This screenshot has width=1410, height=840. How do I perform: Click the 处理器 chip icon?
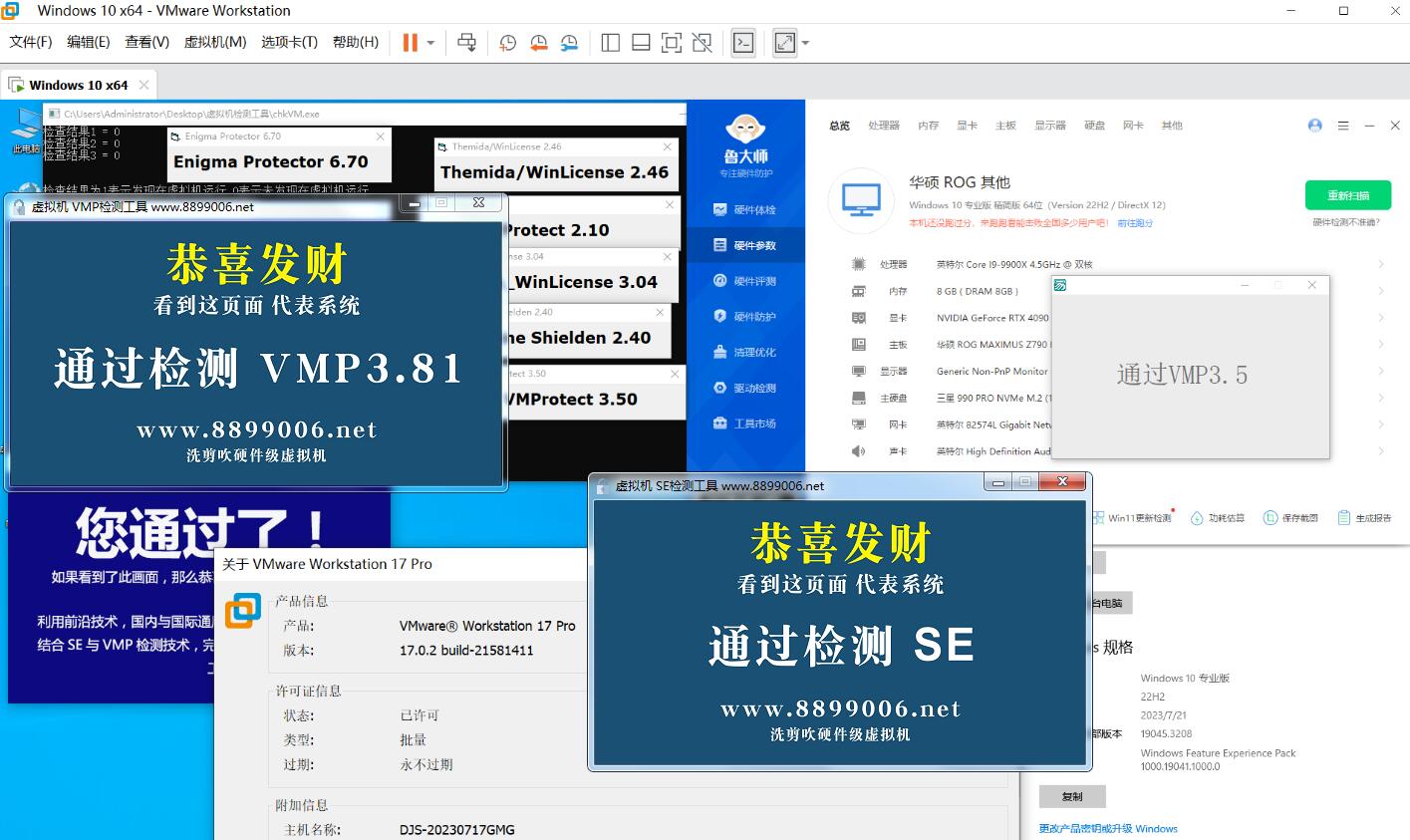tap(858, 264)
